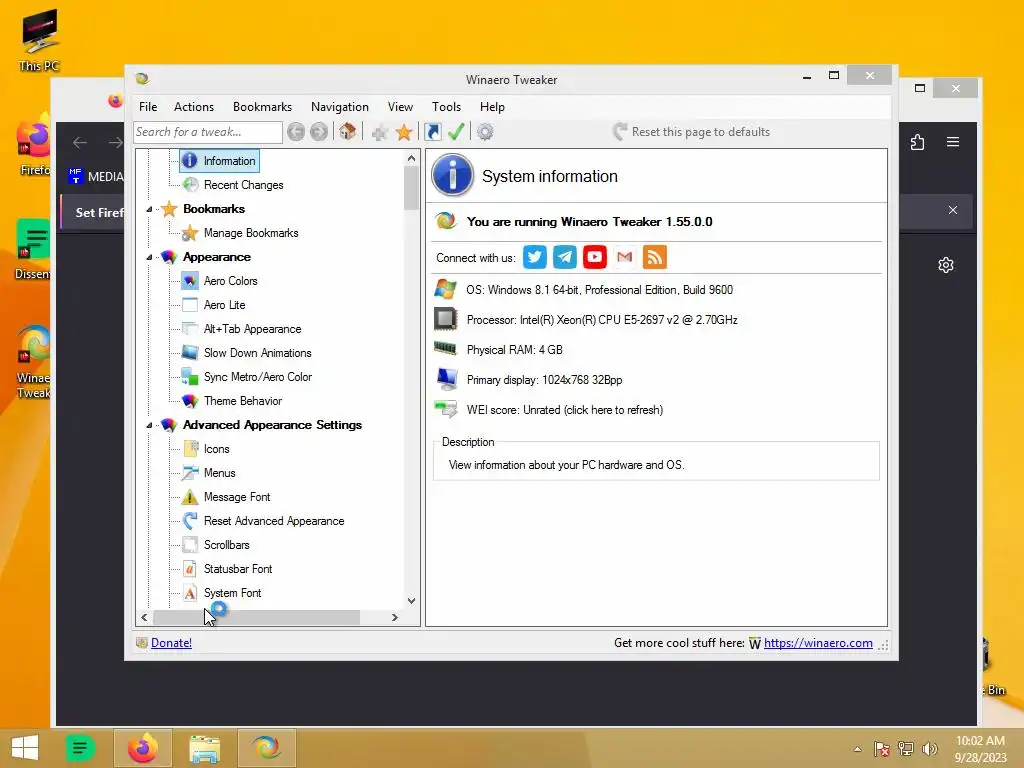
Task: Open Firefox extensions puzzle icon behind
Action: pyautogui.click(x=918, y=142)
